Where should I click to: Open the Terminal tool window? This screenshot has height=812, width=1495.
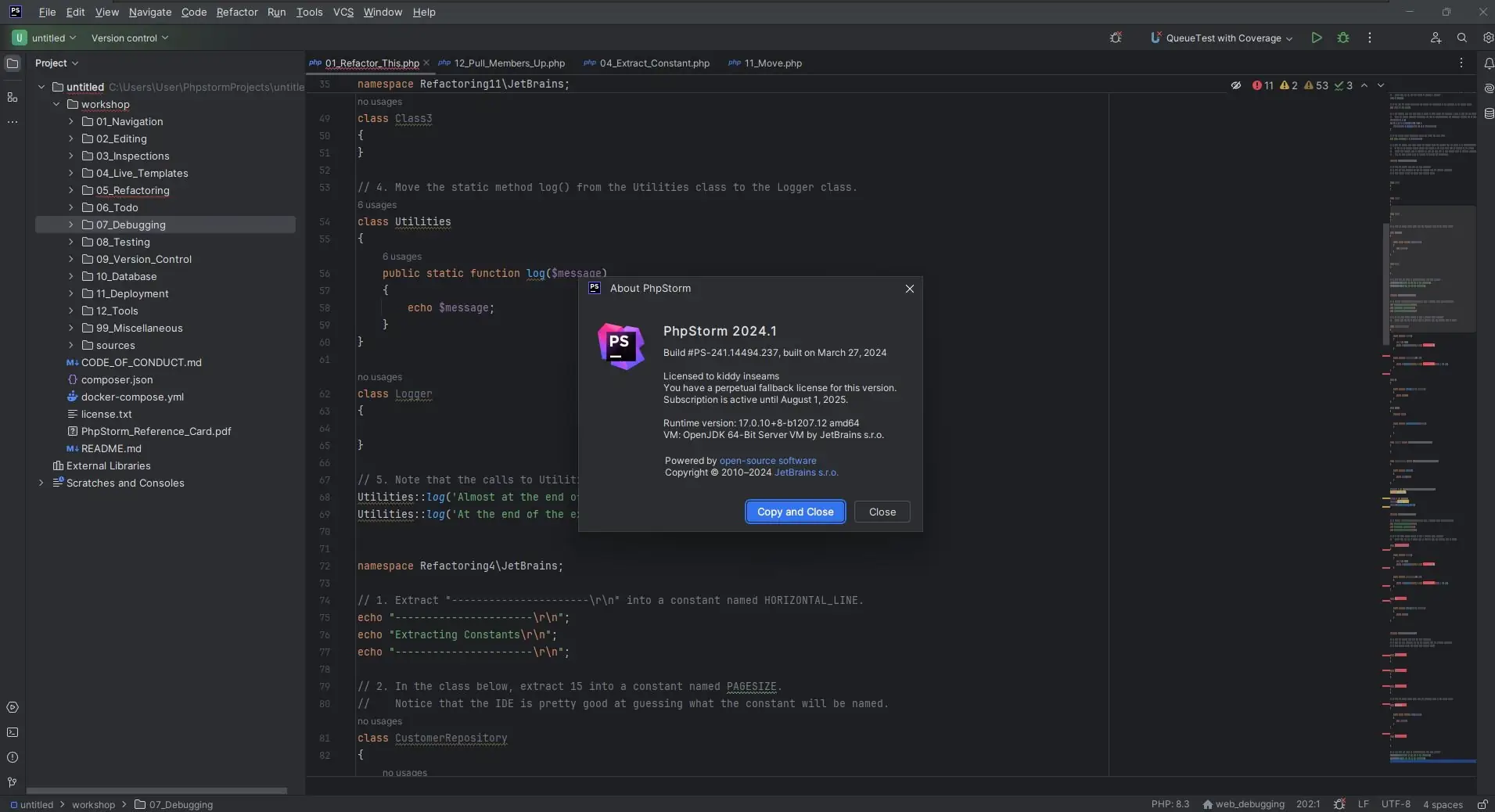tap(12, 732)
